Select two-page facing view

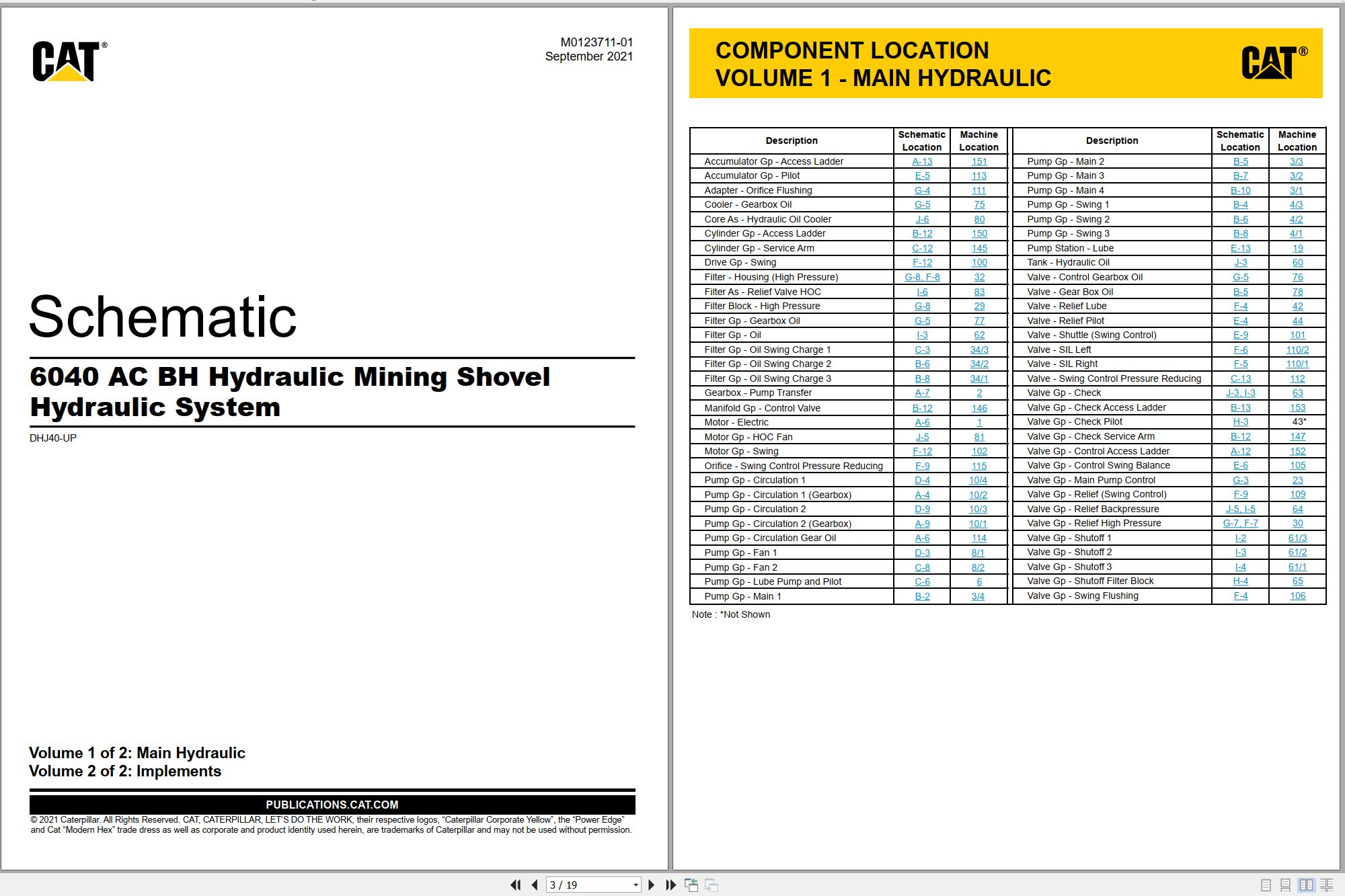tap(1306, 885)
